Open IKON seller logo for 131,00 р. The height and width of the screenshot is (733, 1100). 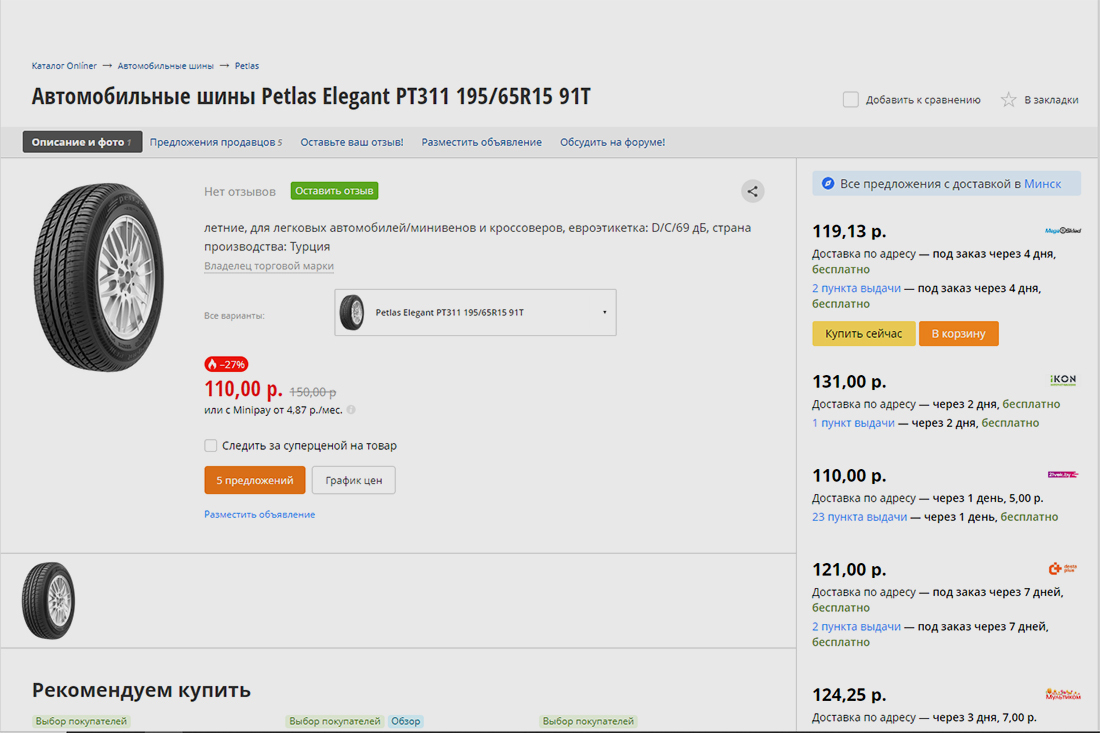(1063, 380)
